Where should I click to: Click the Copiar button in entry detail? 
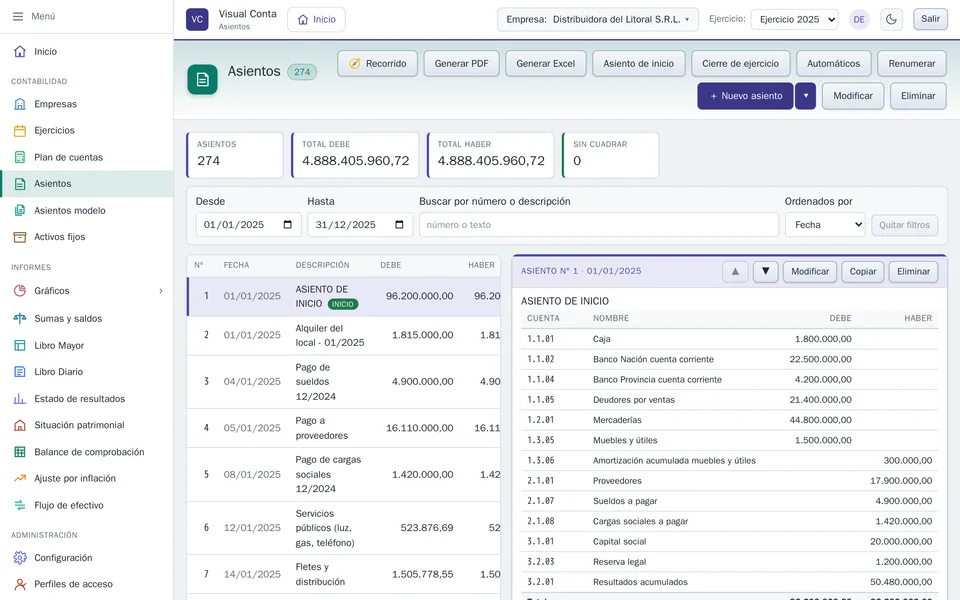[x=863, y=271]
